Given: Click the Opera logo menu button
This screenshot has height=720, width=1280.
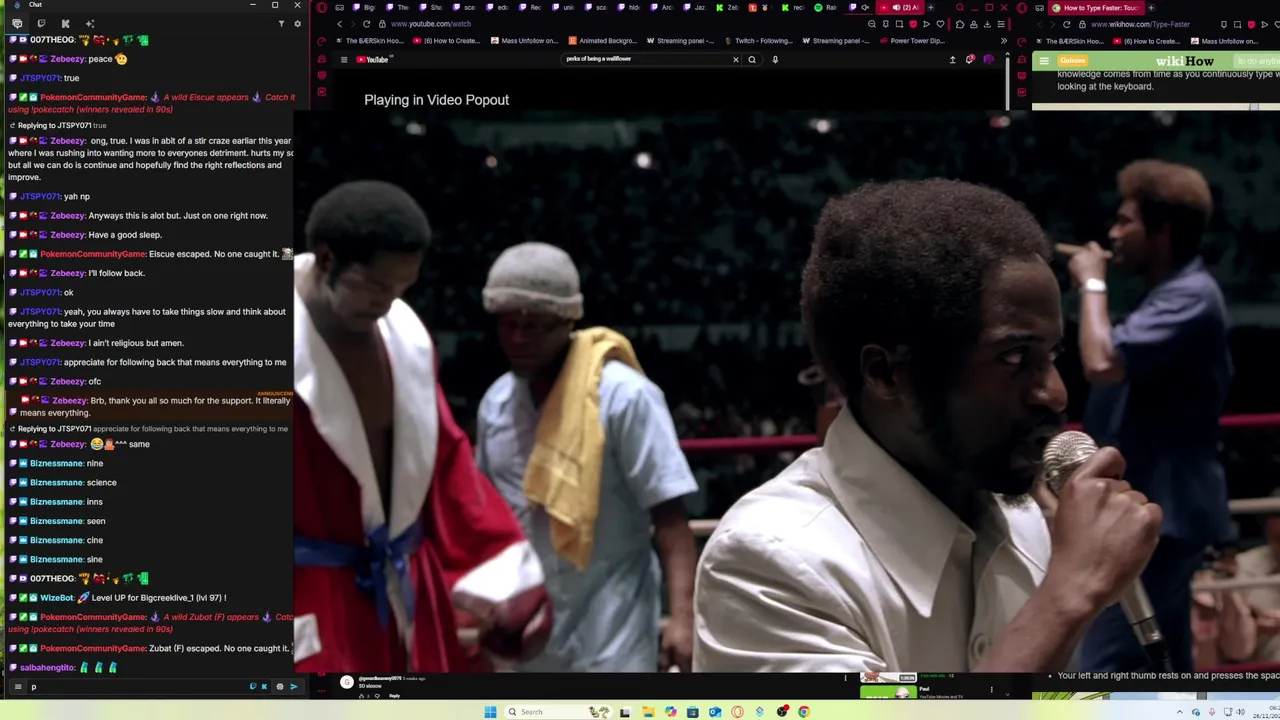Looking at the screenshot, I should [321, 7].
